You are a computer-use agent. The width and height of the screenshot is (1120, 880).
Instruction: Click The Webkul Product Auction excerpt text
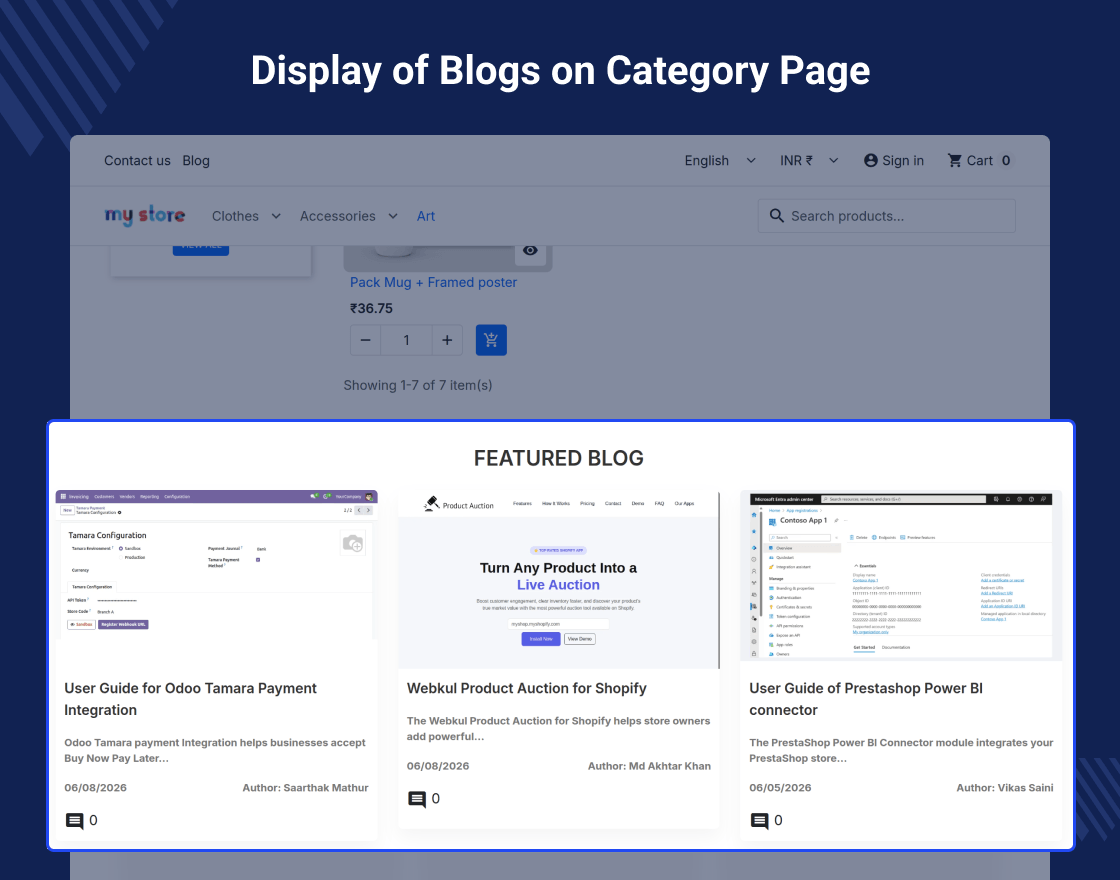point(559,729)
